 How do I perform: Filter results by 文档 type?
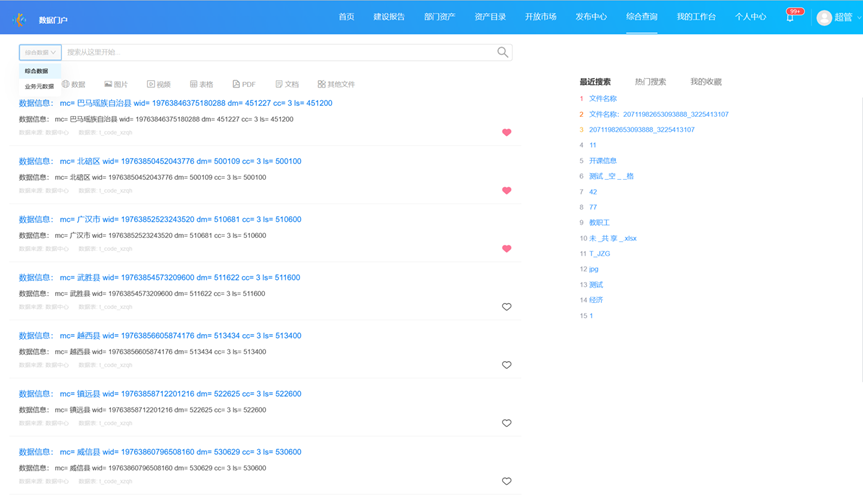coord(287,84)
